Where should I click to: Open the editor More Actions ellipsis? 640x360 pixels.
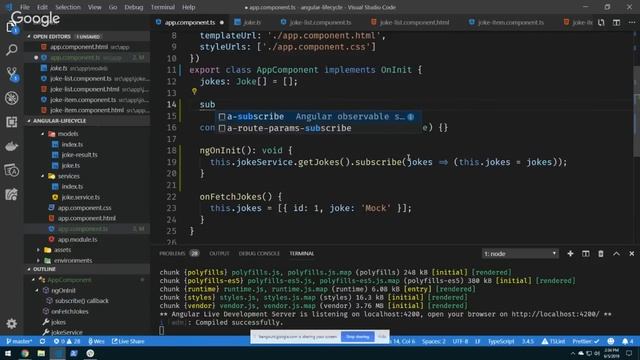pyautogui.click(x=631, y=22)
